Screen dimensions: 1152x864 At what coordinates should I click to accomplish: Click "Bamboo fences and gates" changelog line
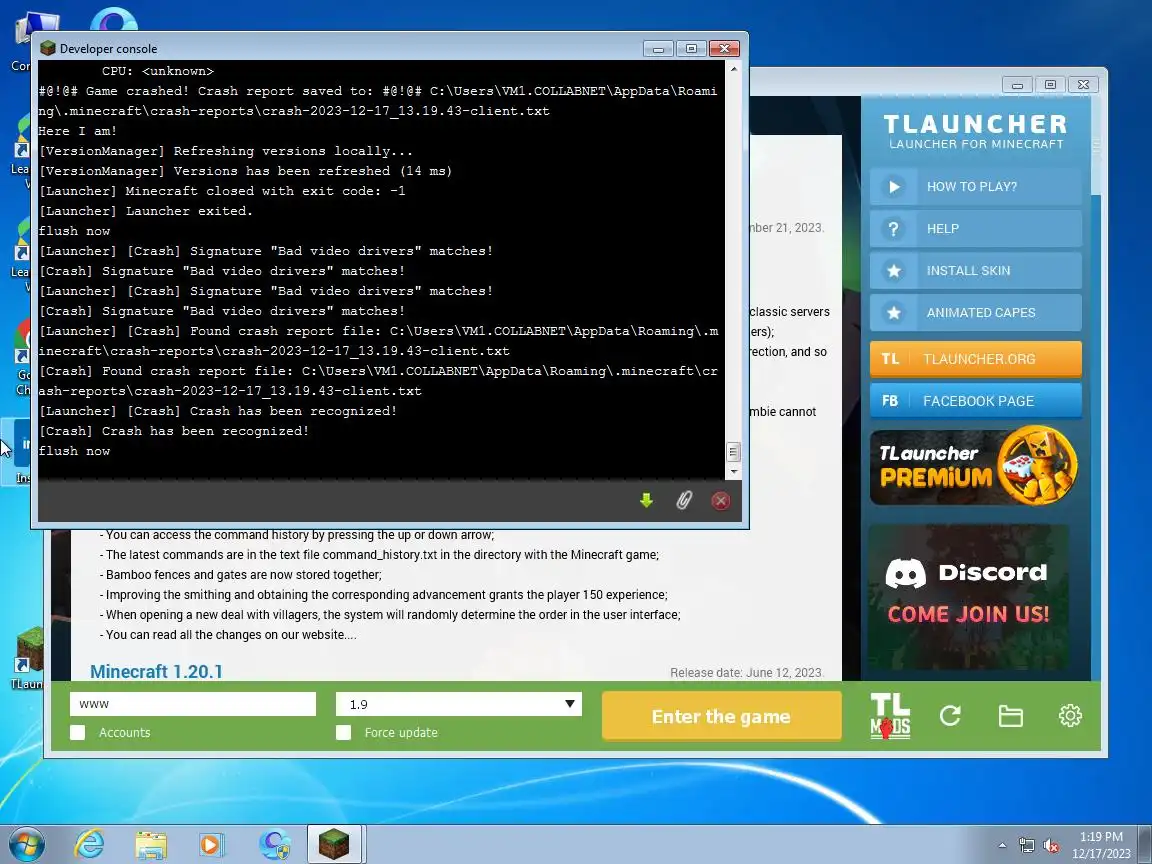coord(241,575)
